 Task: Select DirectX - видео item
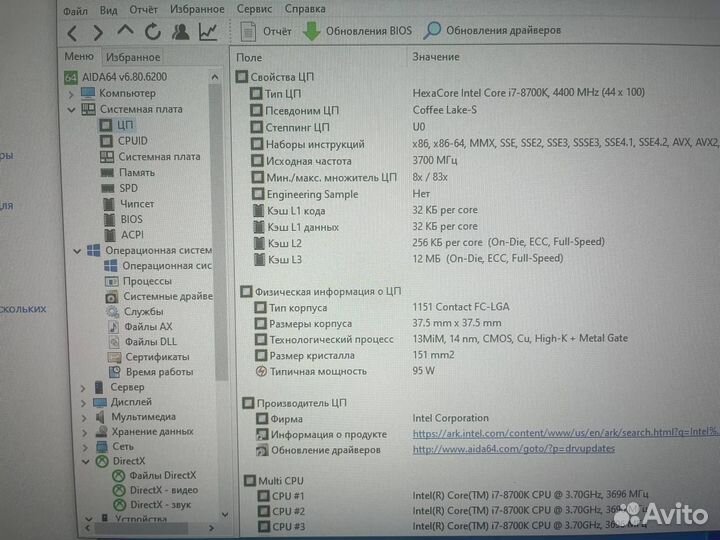155,490
